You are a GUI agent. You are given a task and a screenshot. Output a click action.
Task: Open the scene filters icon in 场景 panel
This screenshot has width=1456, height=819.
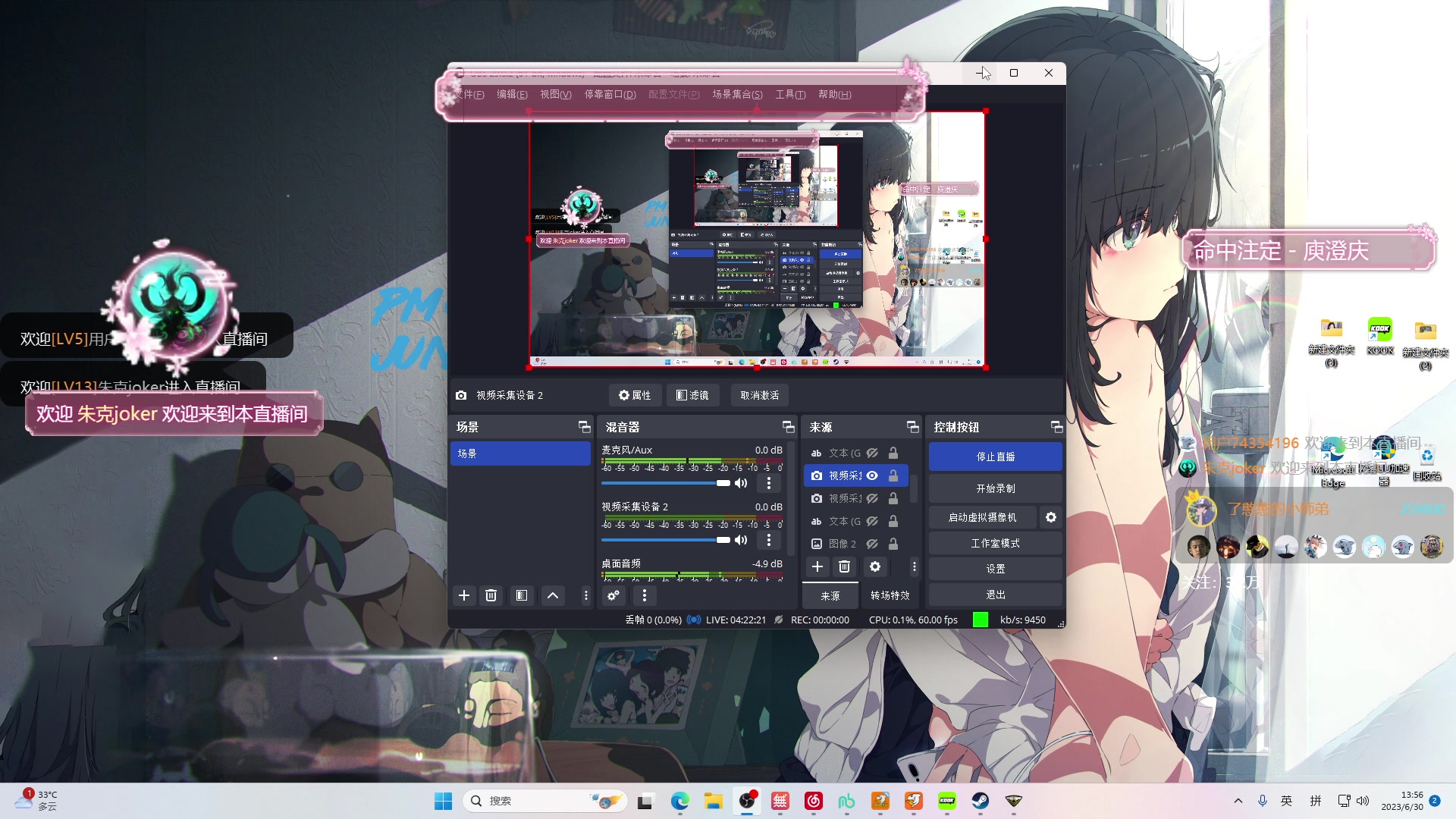click(x=522, y=595)
